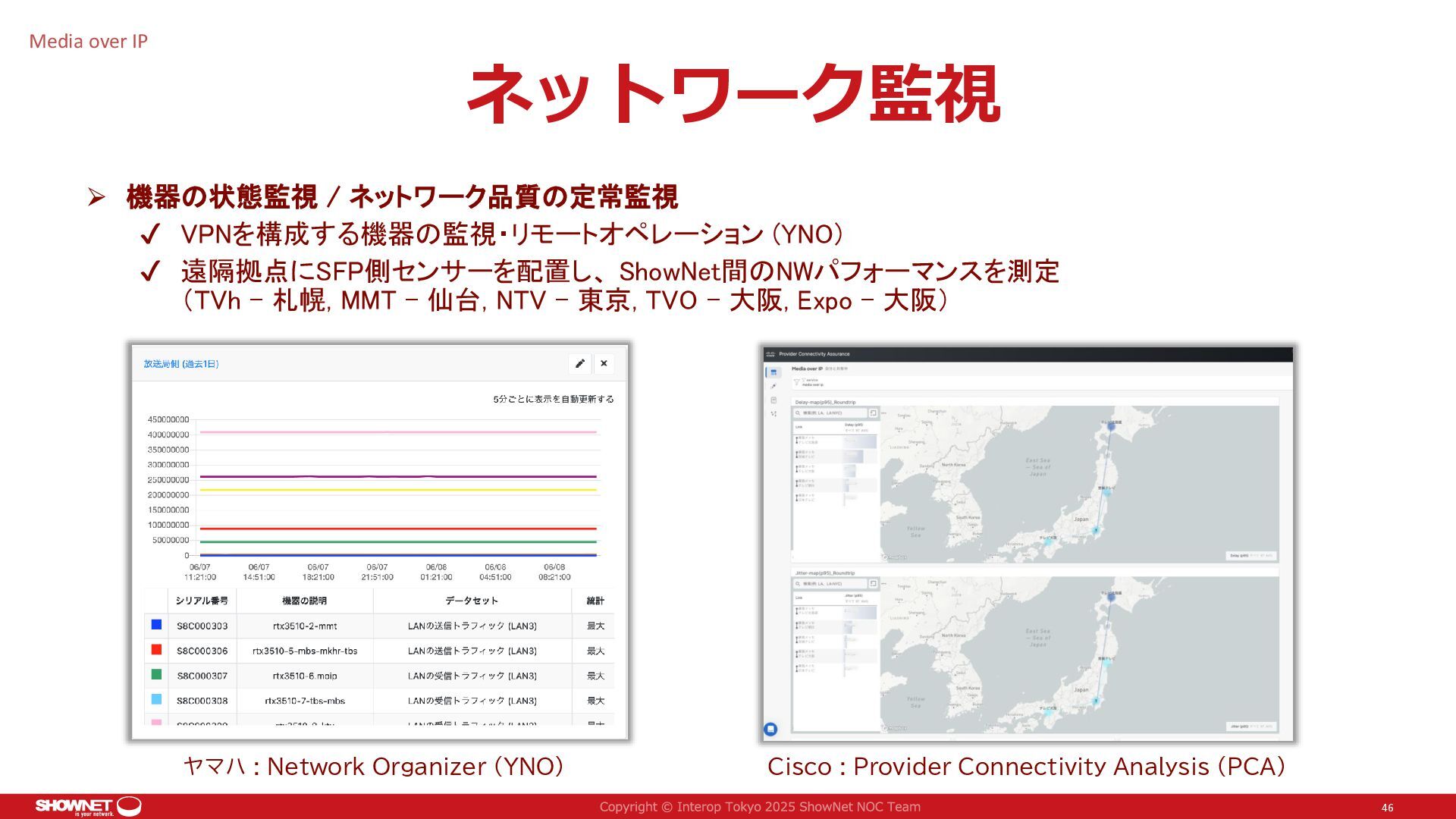Click the Delay (p95) legend on first map

click(1251, 556)
